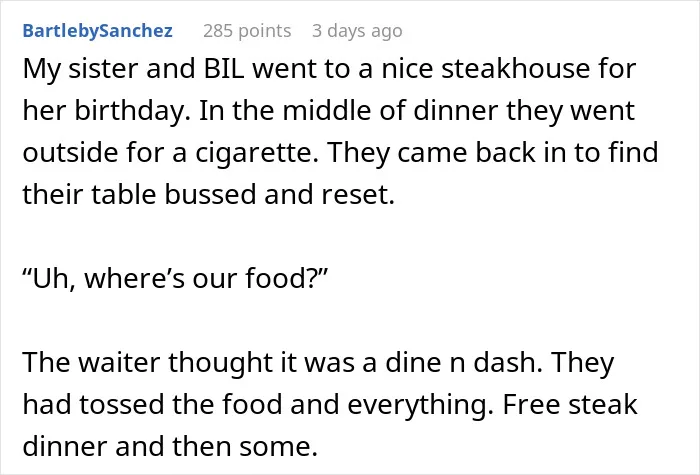Click the phrase Free steak

570,404
